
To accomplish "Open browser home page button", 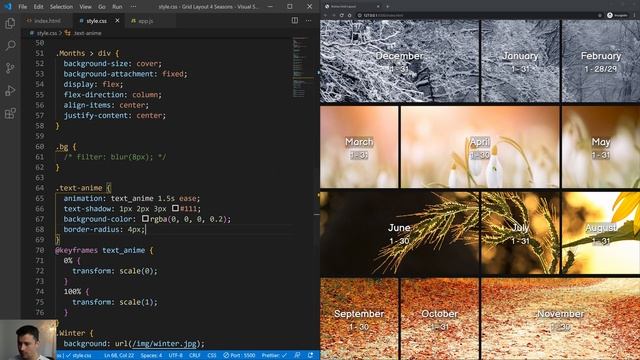I will pyautogui.click(x=350, y=15).
